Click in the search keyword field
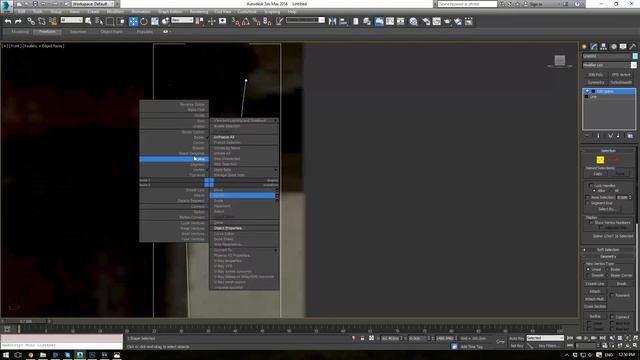 click(x=467, y=4)
